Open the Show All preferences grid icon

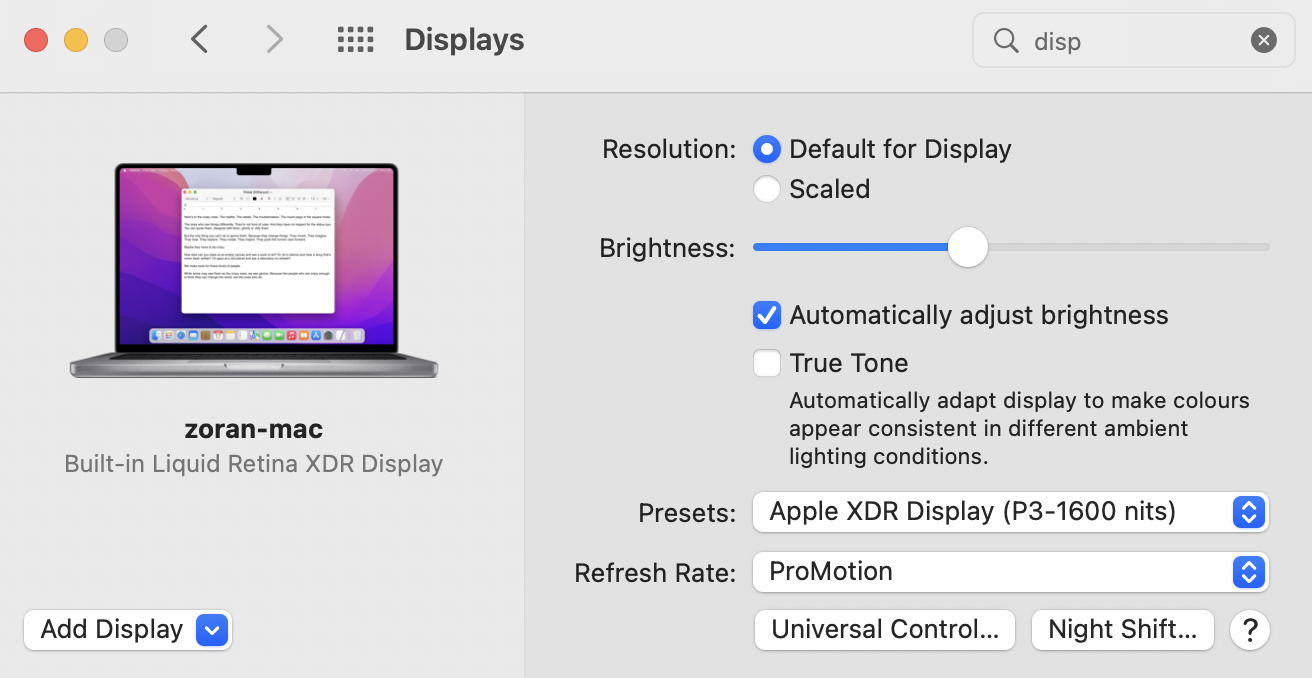pyautogui.click(x=355, y=38)
